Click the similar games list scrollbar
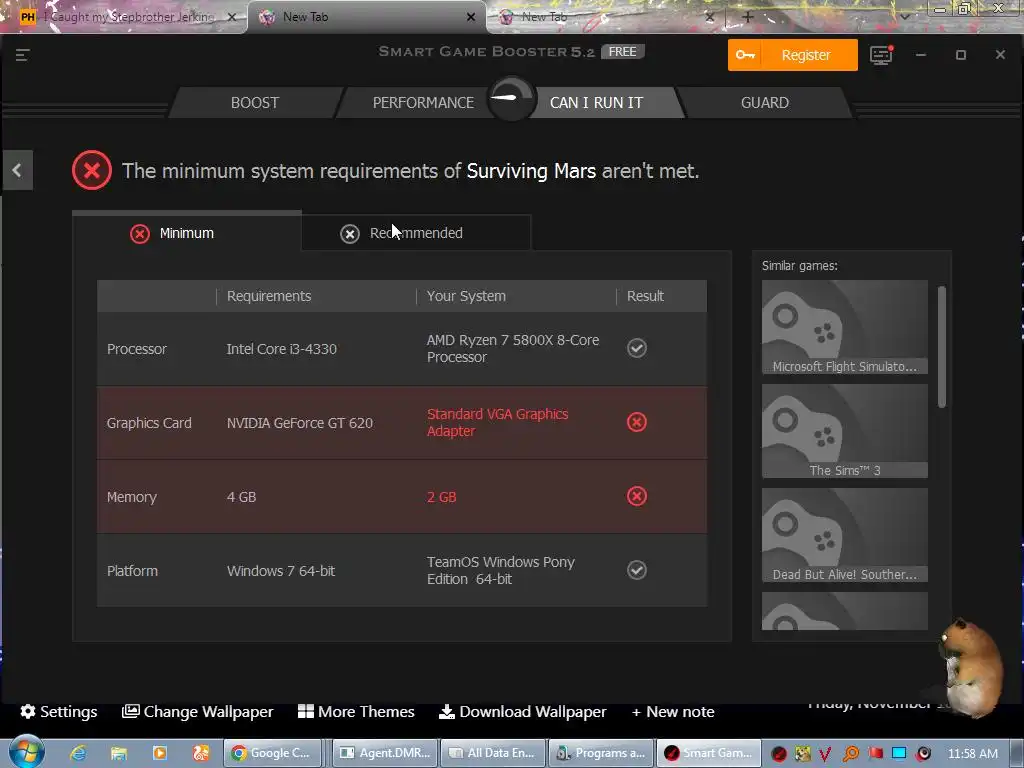 coord(942,347)
